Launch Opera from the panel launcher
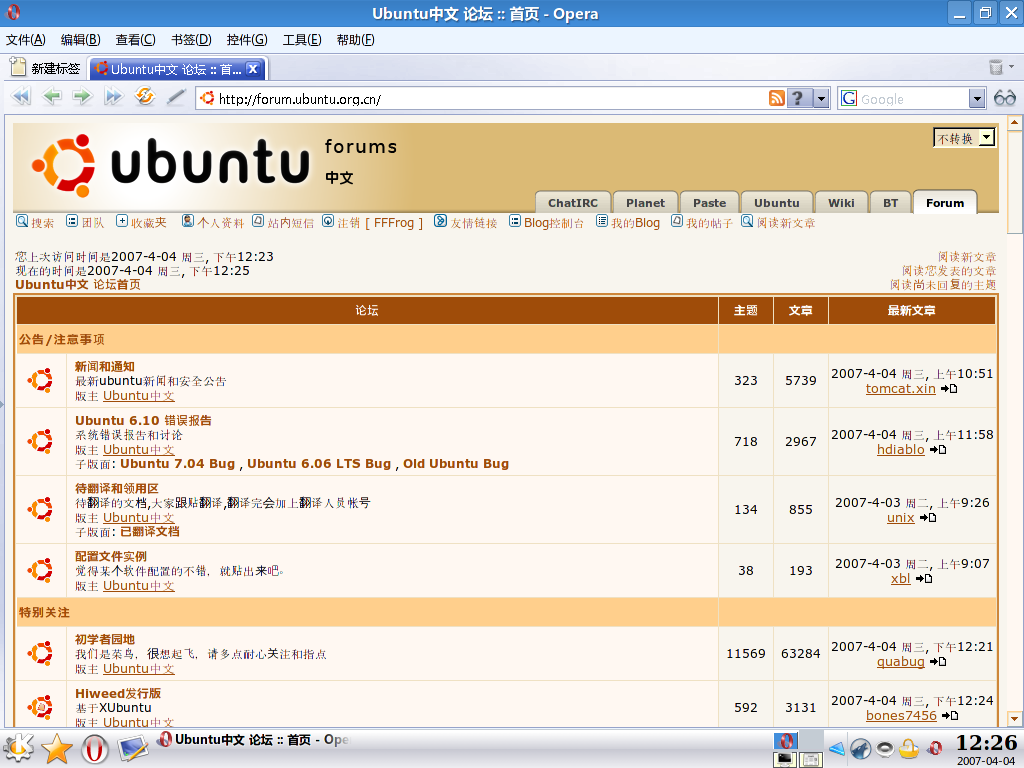 click(95, 748)
